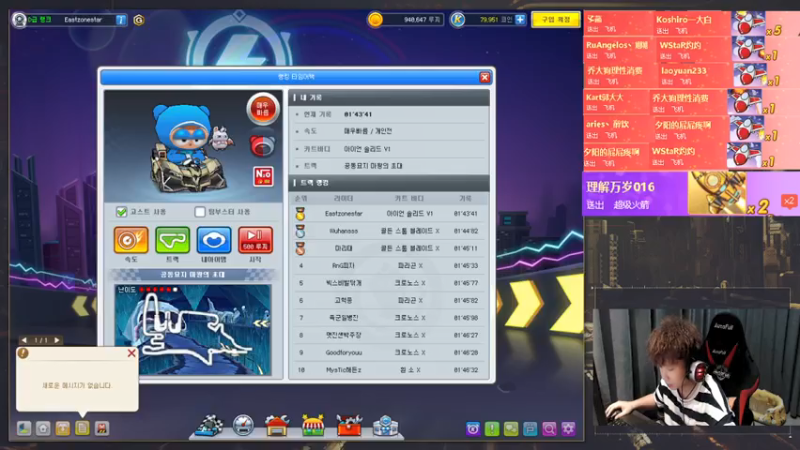Select ranking row number 6

389,300
